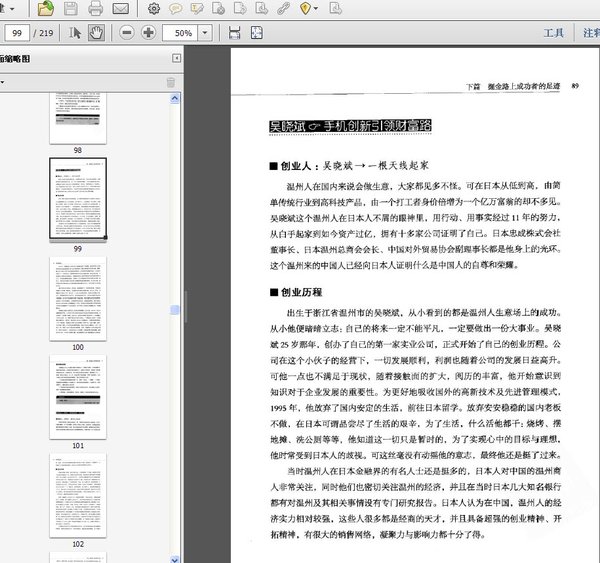
Task: Select the hand pan tool
Action: [x=97, y=33]
